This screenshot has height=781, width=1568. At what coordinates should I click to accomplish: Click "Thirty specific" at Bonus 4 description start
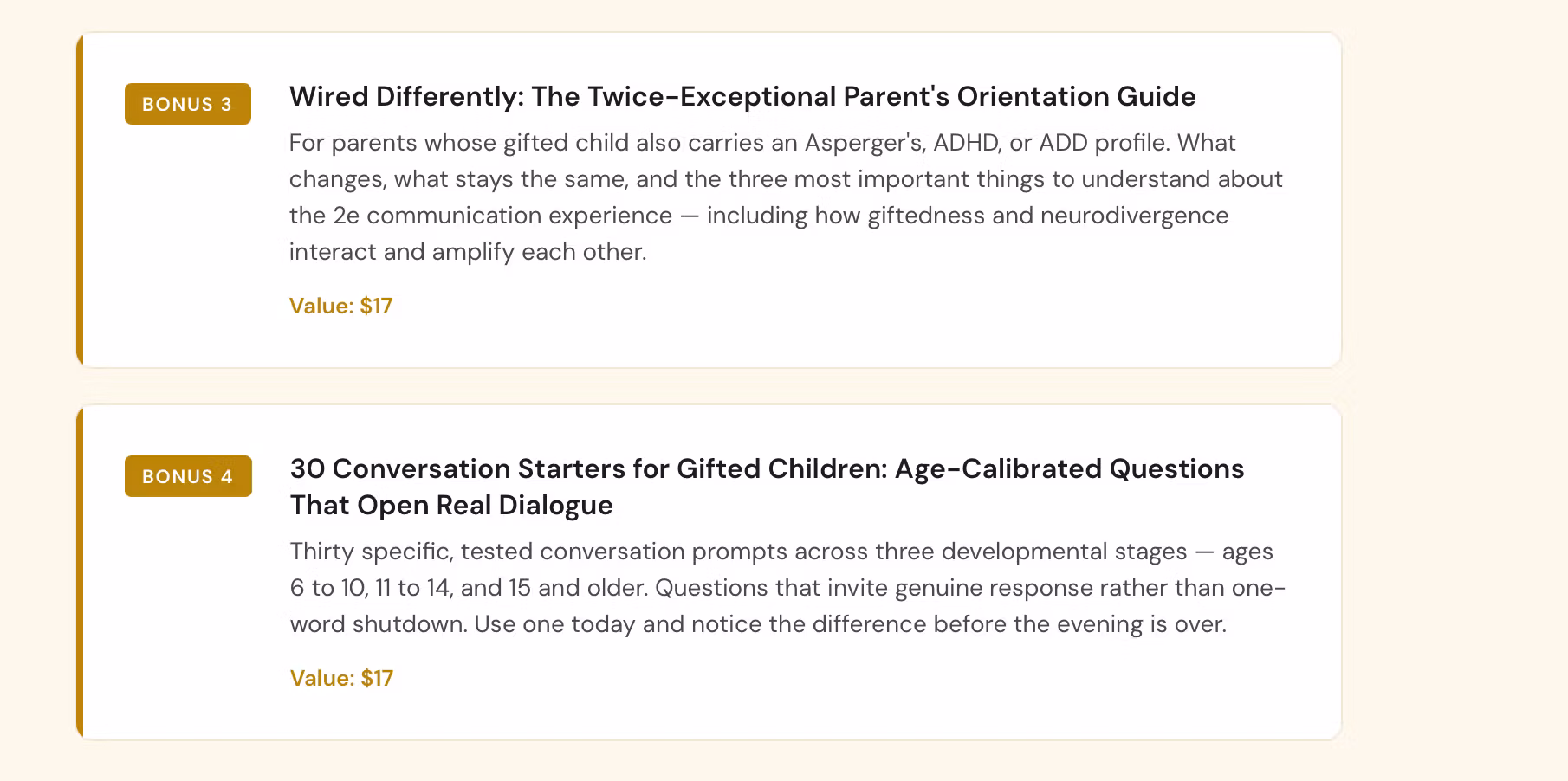coord(371,551)
